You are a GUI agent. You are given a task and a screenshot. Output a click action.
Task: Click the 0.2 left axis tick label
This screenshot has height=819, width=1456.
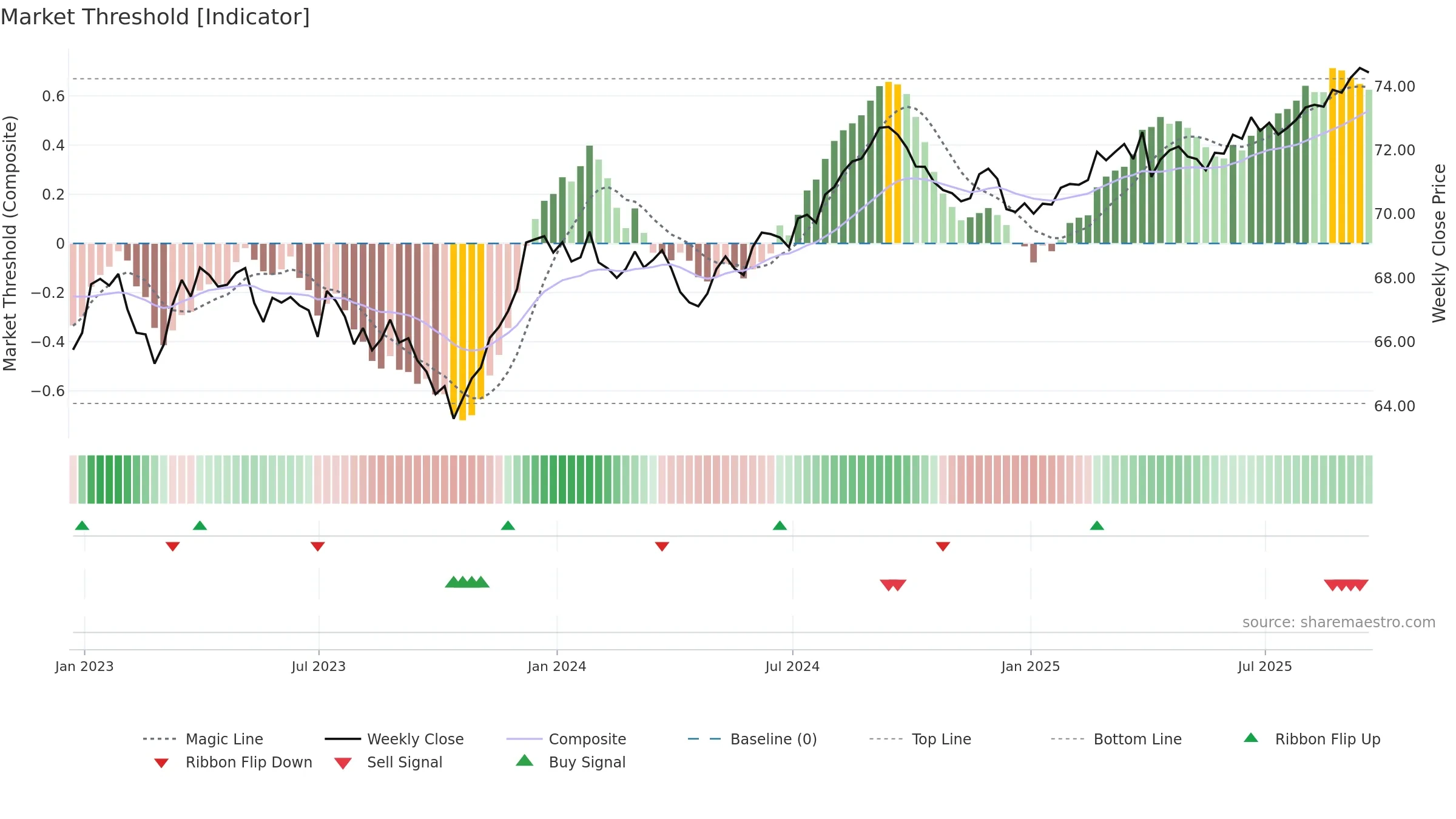point(53,194)
